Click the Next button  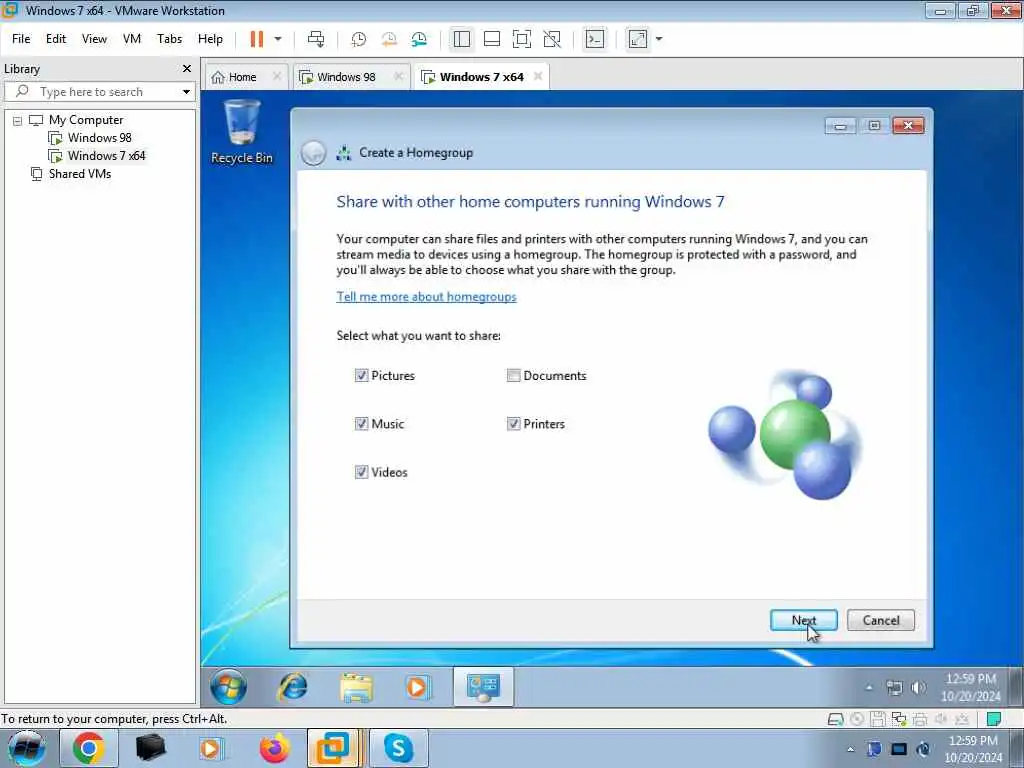click(803, 620)
